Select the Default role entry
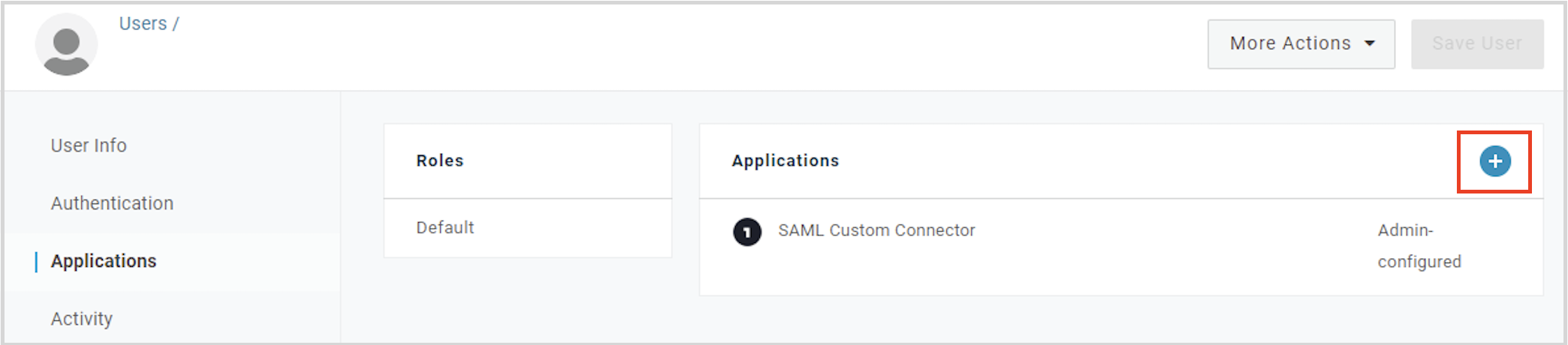This screenshot has width=1568, height=345. (445, 227)
